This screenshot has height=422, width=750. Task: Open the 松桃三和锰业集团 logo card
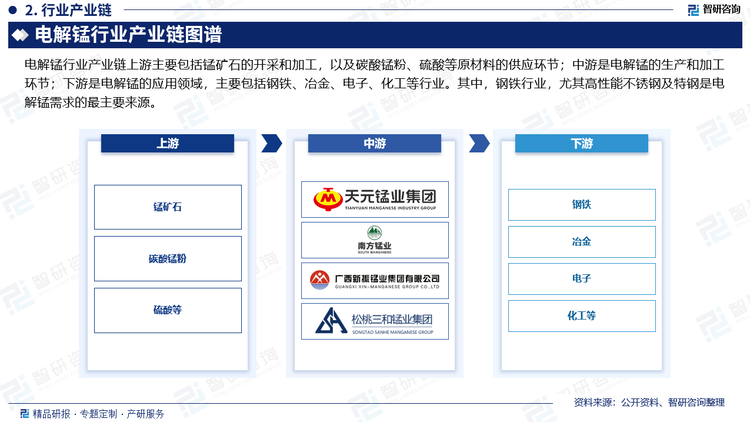coord(375,321)
